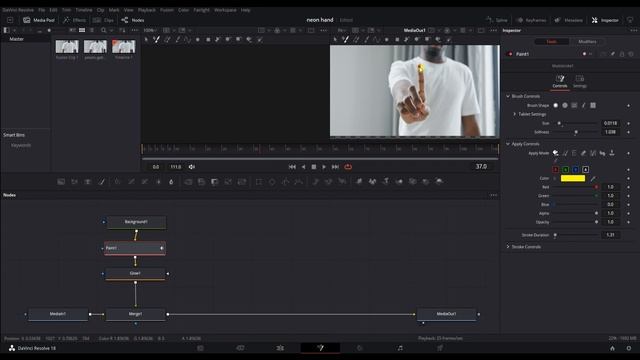Open the Paint1 Settings tab
This screenshot has height=360, width=640.
(x=580, y=81)
